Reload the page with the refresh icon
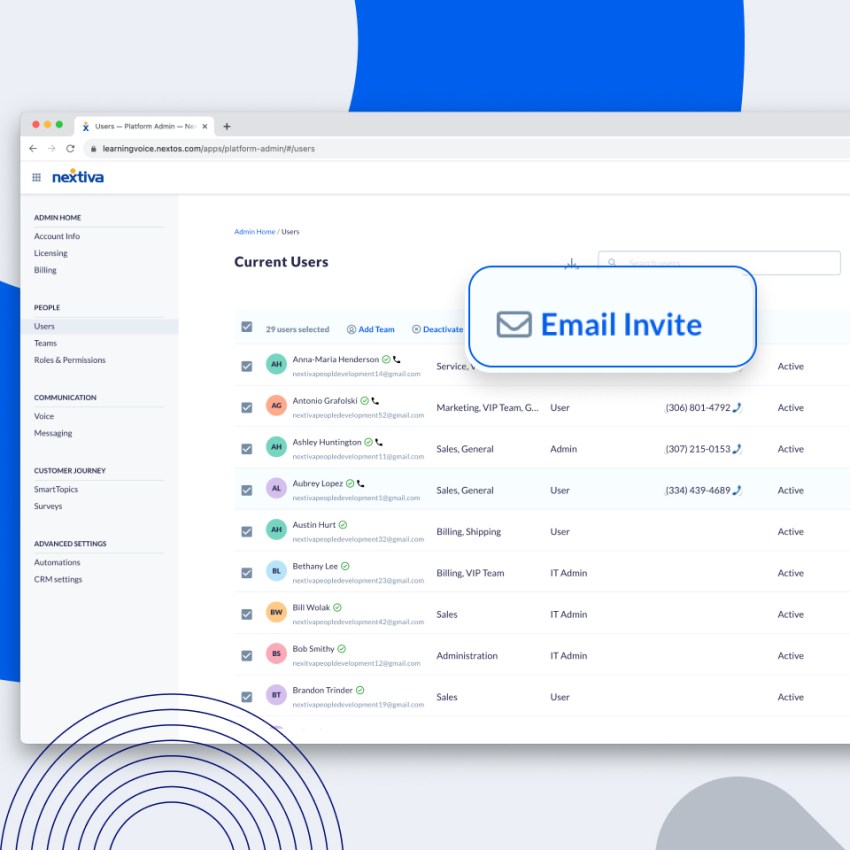Image resolution: width=850 pixels, height=850 pixels. coord(70,149)
